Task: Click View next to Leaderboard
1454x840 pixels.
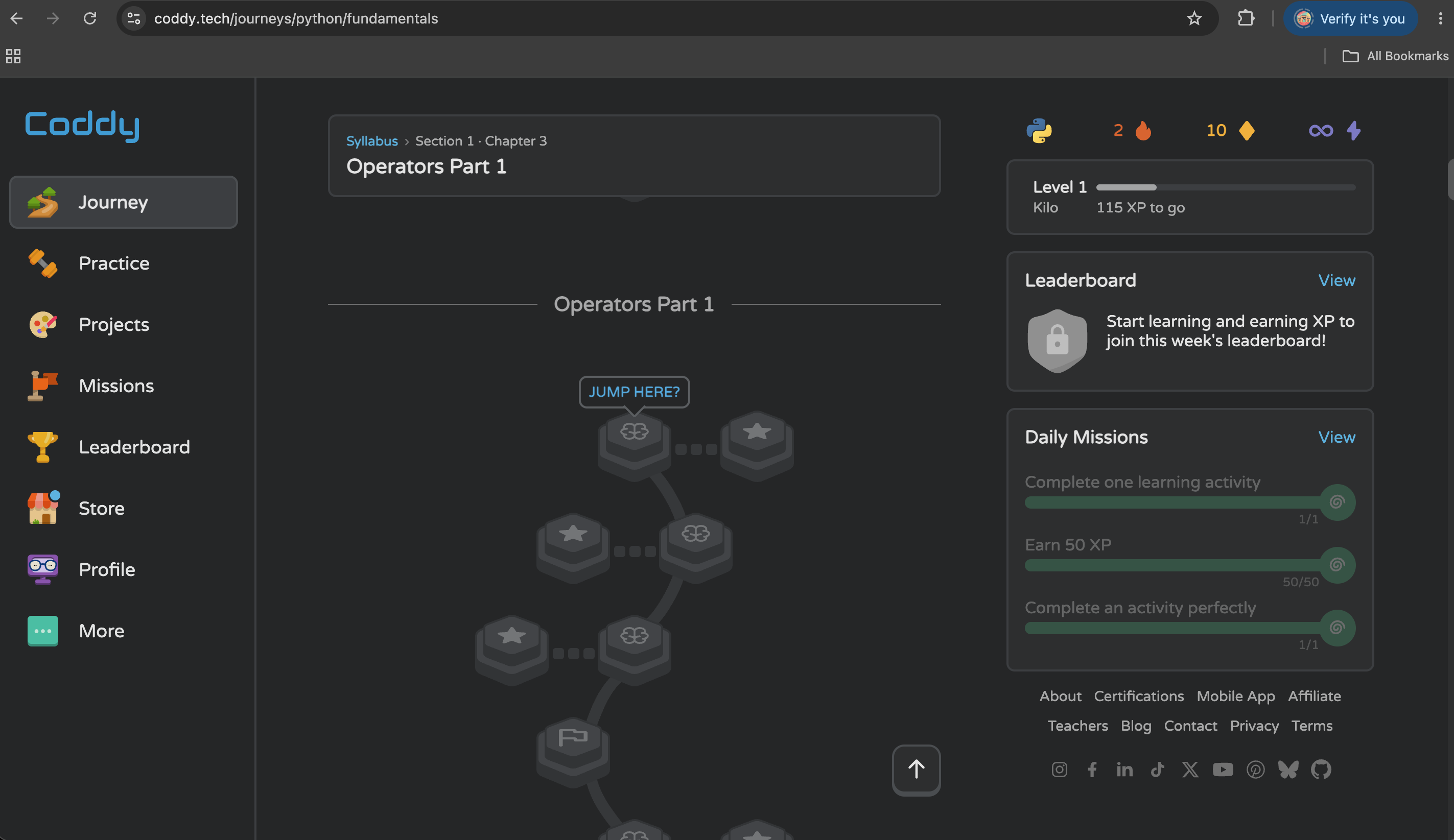Action: (x=1336, y=280)
